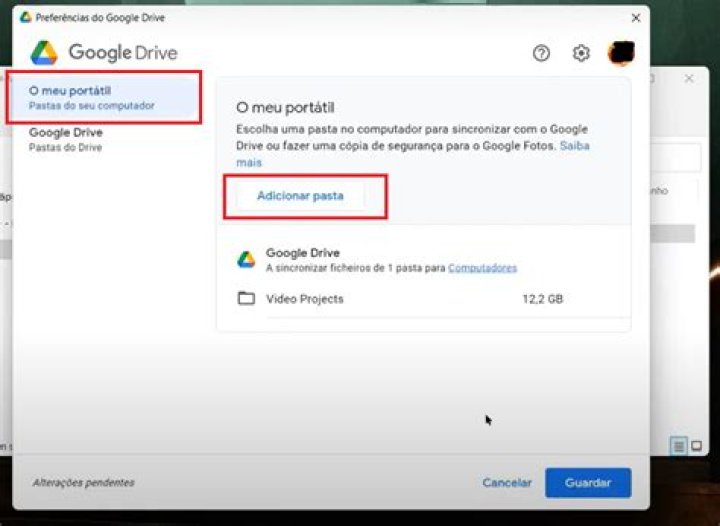
Task: Click the Drive icon beside sync status
Action: [x=246, y=259]
